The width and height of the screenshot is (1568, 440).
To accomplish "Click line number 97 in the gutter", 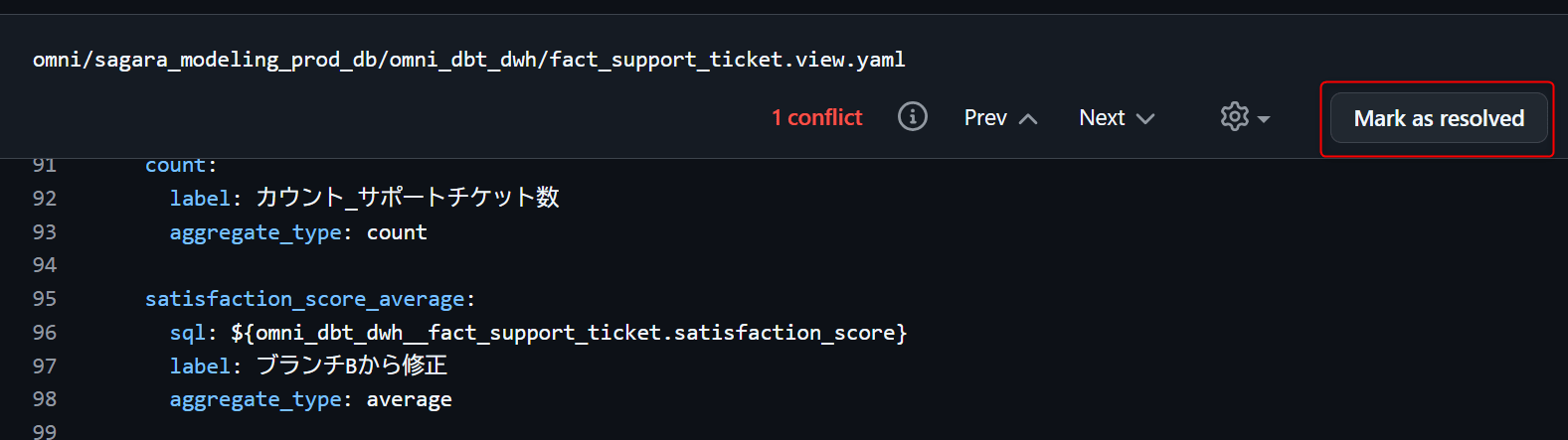I will [x=45, y=367].
